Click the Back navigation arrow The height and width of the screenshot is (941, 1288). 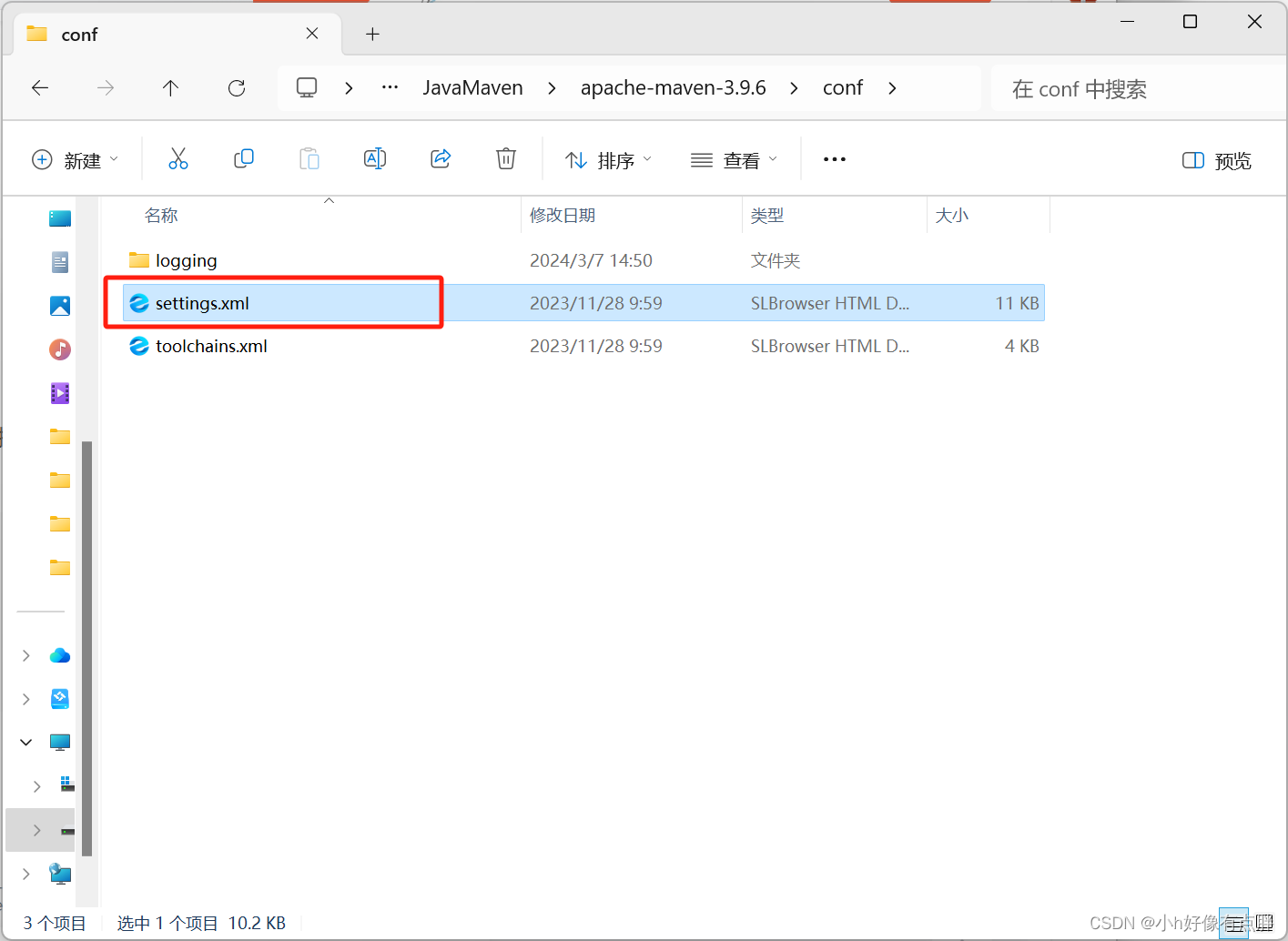tap(40, 88)
